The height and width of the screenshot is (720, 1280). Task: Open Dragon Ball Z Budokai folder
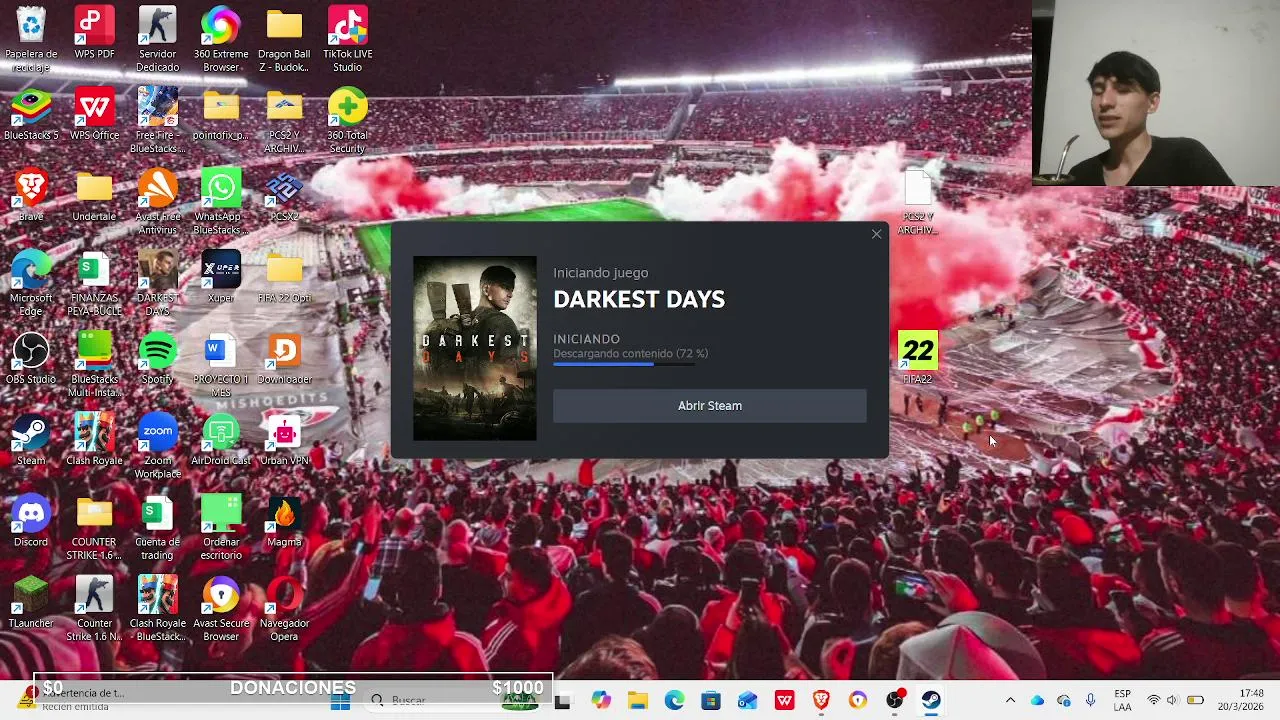[x=284, y=38]
